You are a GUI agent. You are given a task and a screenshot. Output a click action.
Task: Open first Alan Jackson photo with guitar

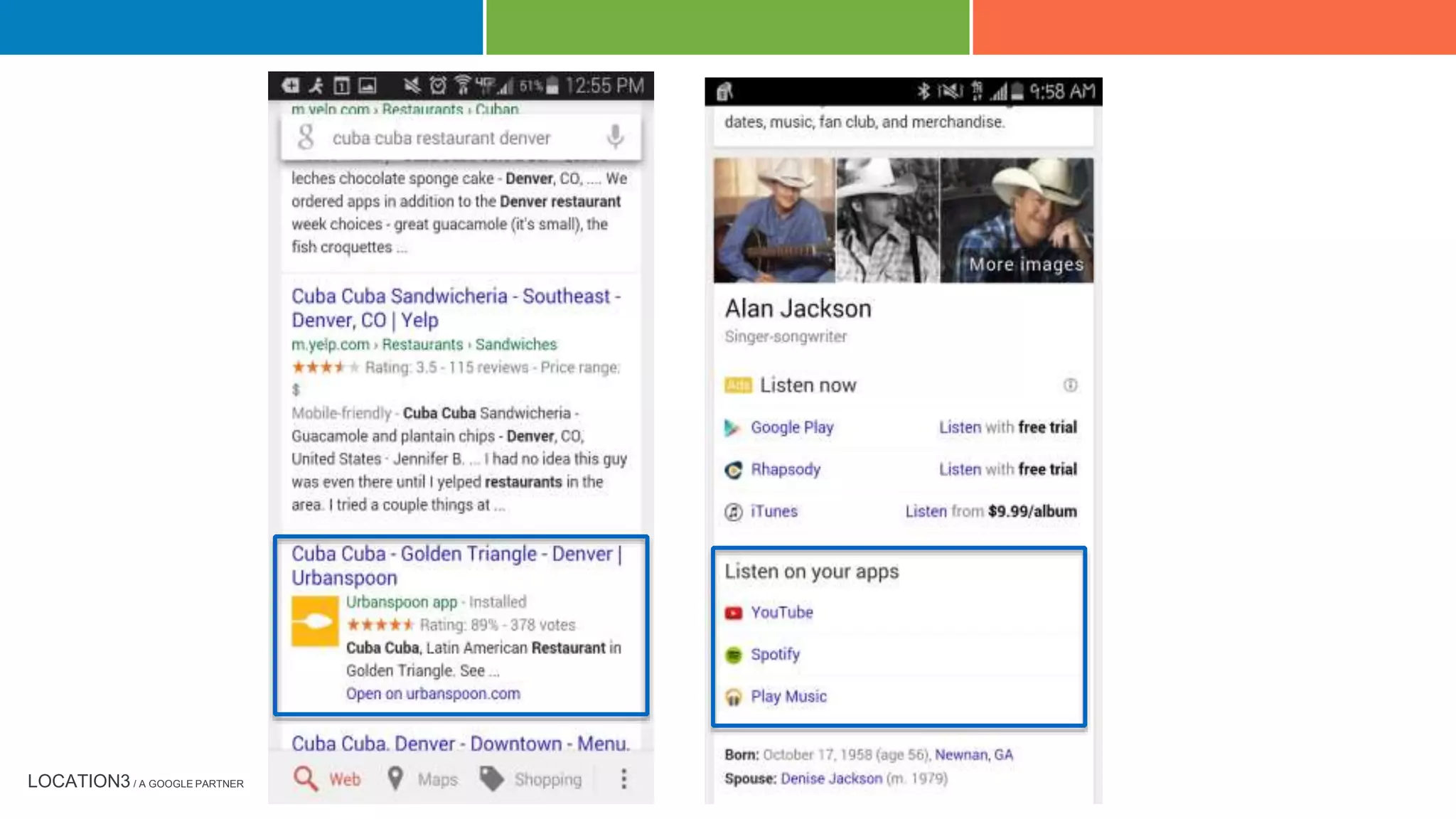pyautogui.click(x=773, y=220)
